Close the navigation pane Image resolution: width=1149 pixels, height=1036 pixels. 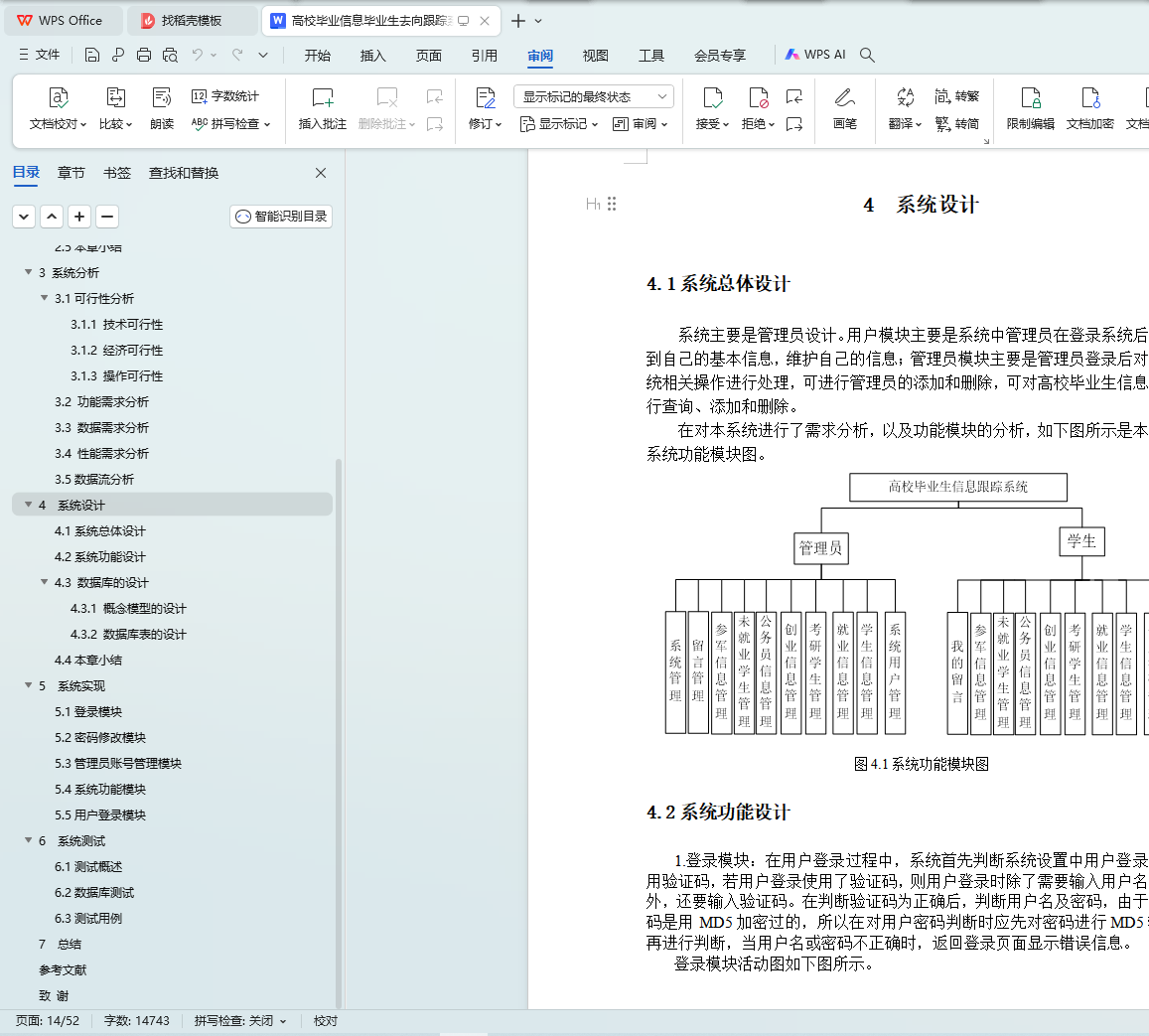(320, 173)
